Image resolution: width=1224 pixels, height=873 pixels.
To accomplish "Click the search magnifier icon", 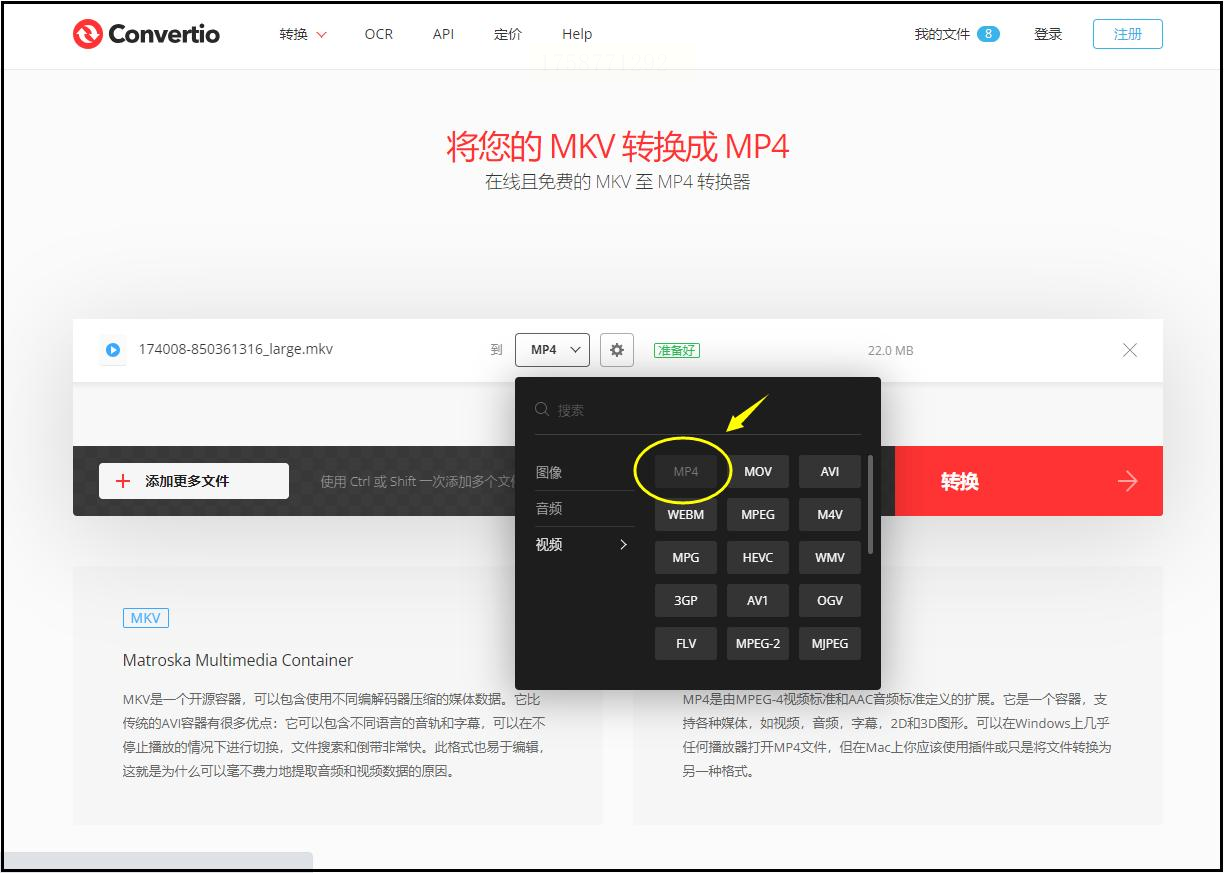I will pyautogui.click(x=542, y=410).
